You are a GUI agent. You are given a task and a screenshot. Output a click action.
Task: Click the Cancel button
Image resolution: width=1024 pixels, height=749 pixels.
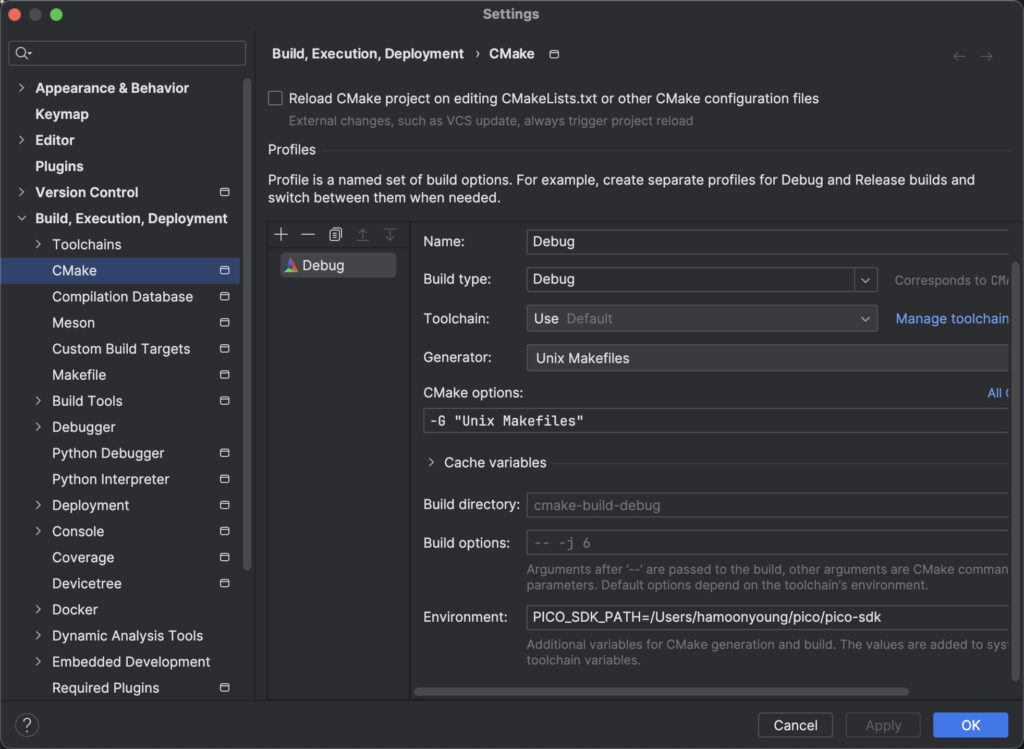(x=795, y=725)
